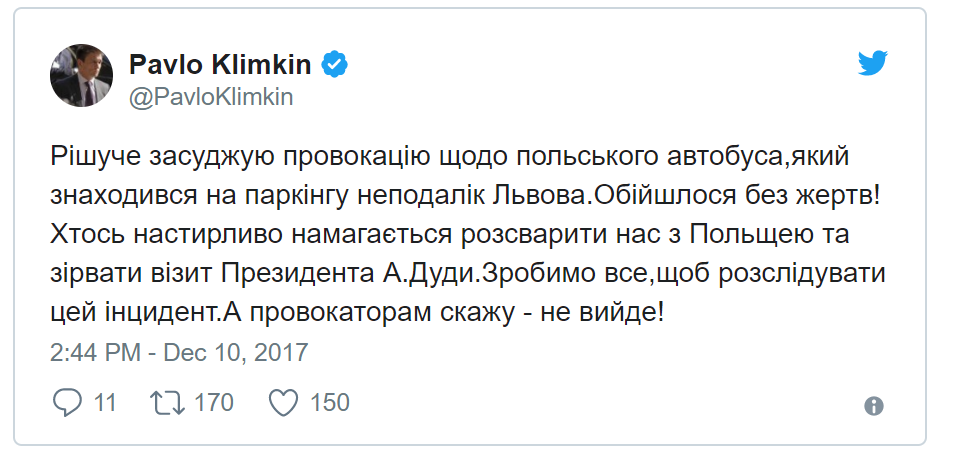Click the reply speech bubble icon

tap(66, 403)
